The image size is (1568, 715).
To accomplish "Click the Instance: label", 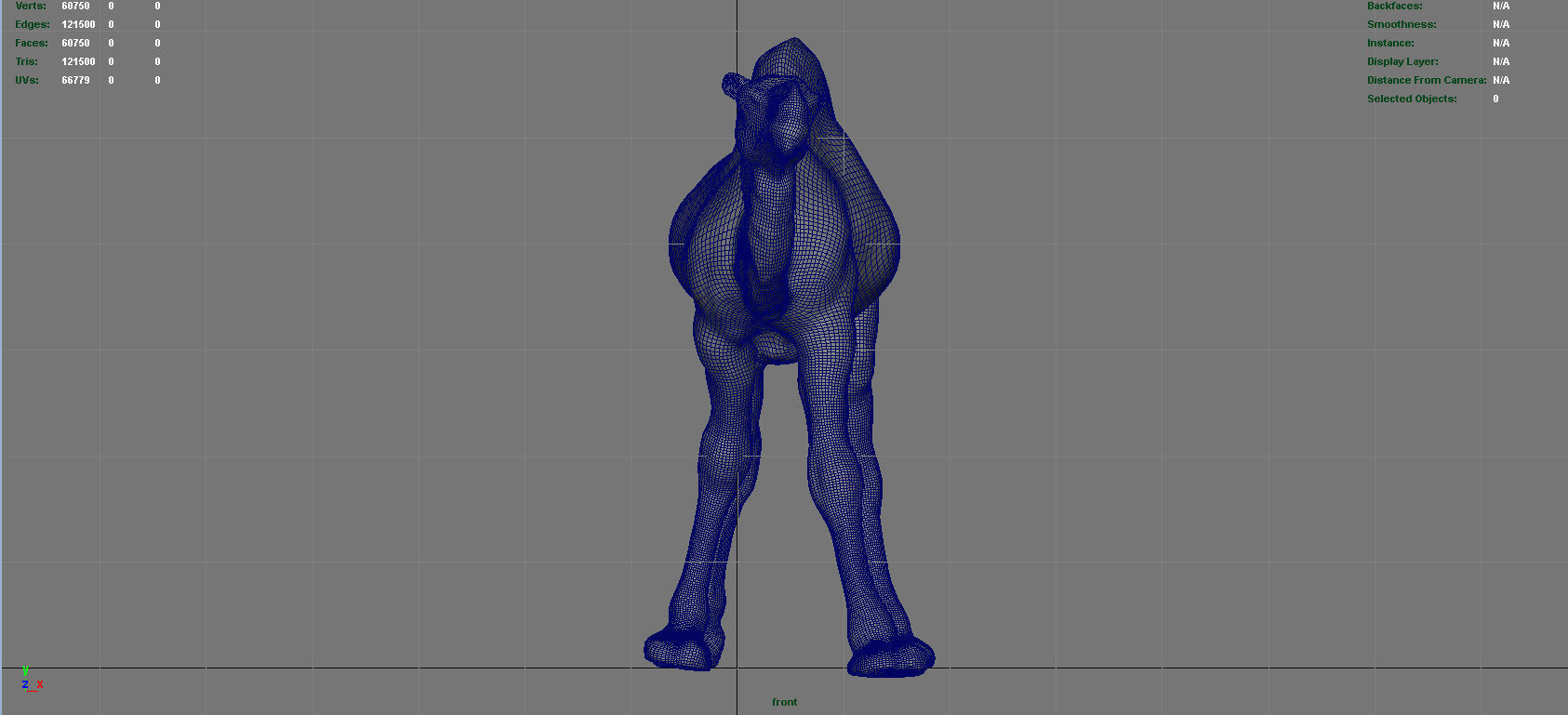I will [1390, 43].
